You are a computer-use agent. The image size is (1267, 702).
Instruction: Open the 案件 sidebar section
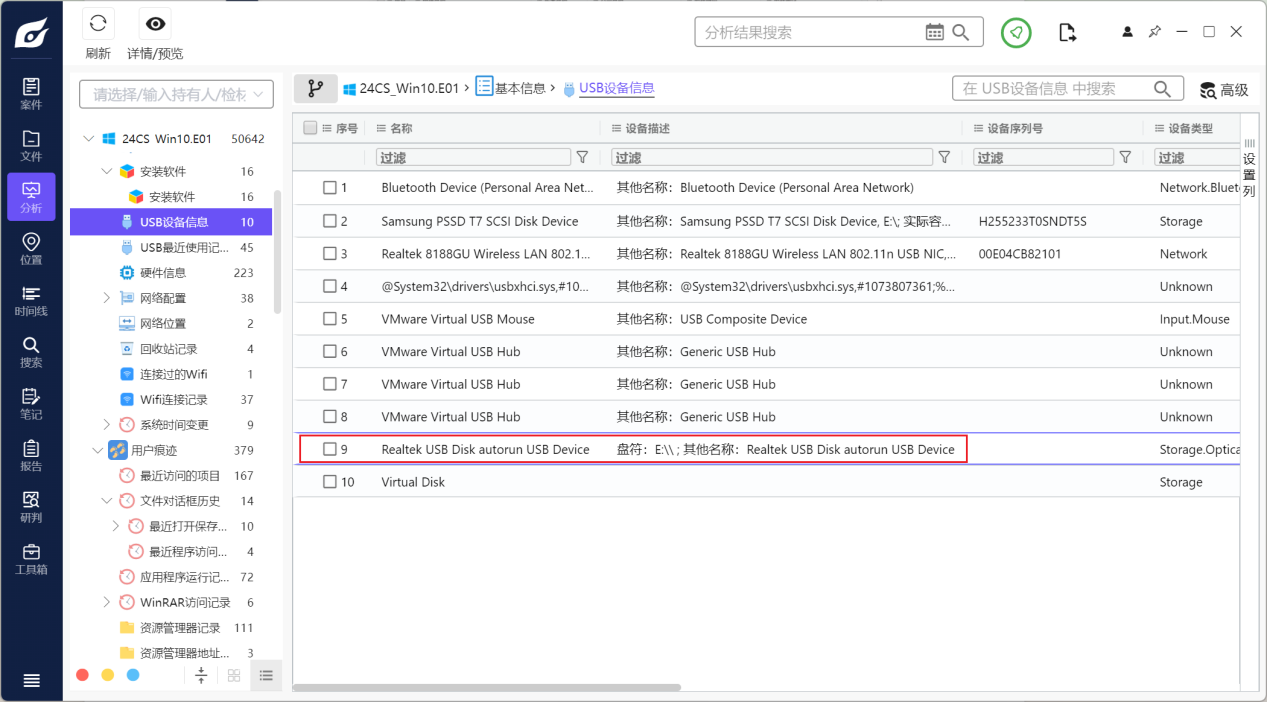coord(31,94)
